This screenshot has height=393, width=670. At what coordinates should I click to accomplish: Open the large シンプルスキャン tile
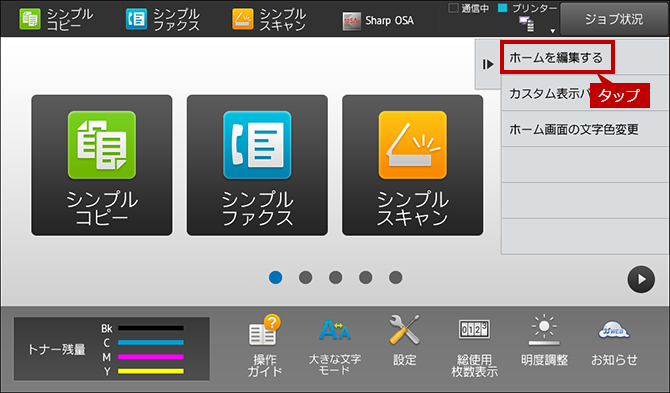click(413, 165)
